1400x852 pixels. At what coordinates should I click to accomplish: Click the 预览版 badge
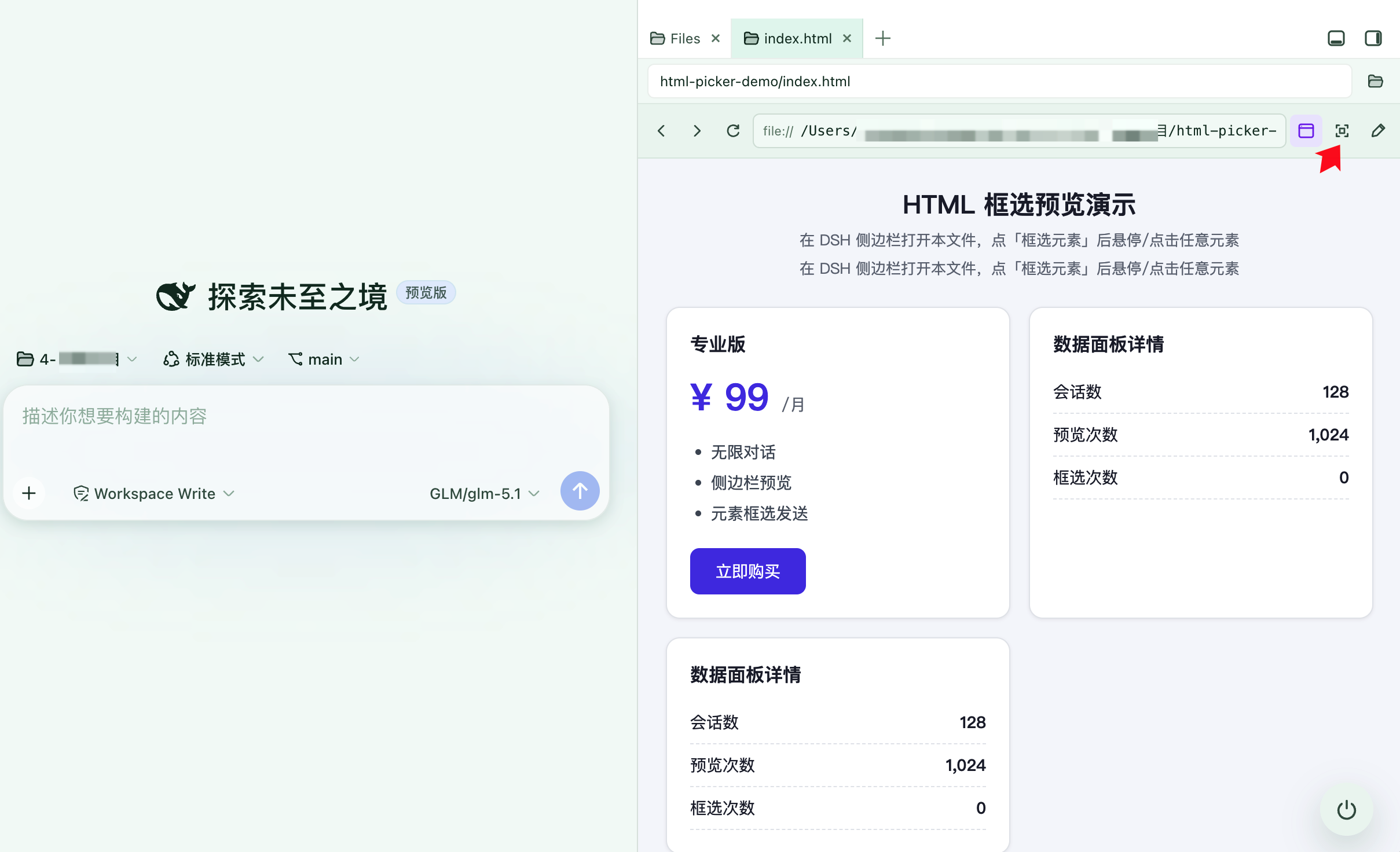point(426,292)
